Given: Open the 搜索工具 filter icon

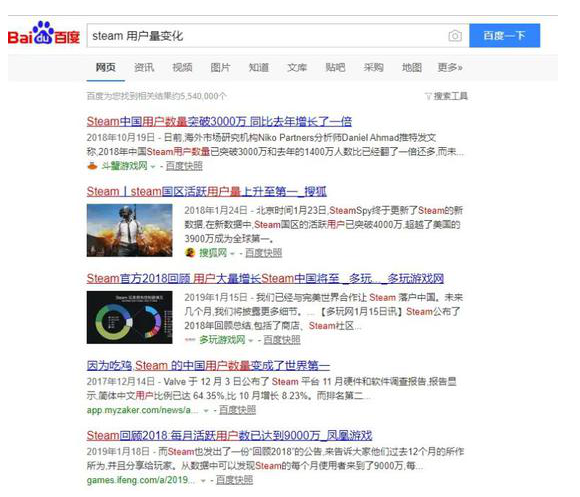Looking at the screenshot, I should [x=428, y=97].
